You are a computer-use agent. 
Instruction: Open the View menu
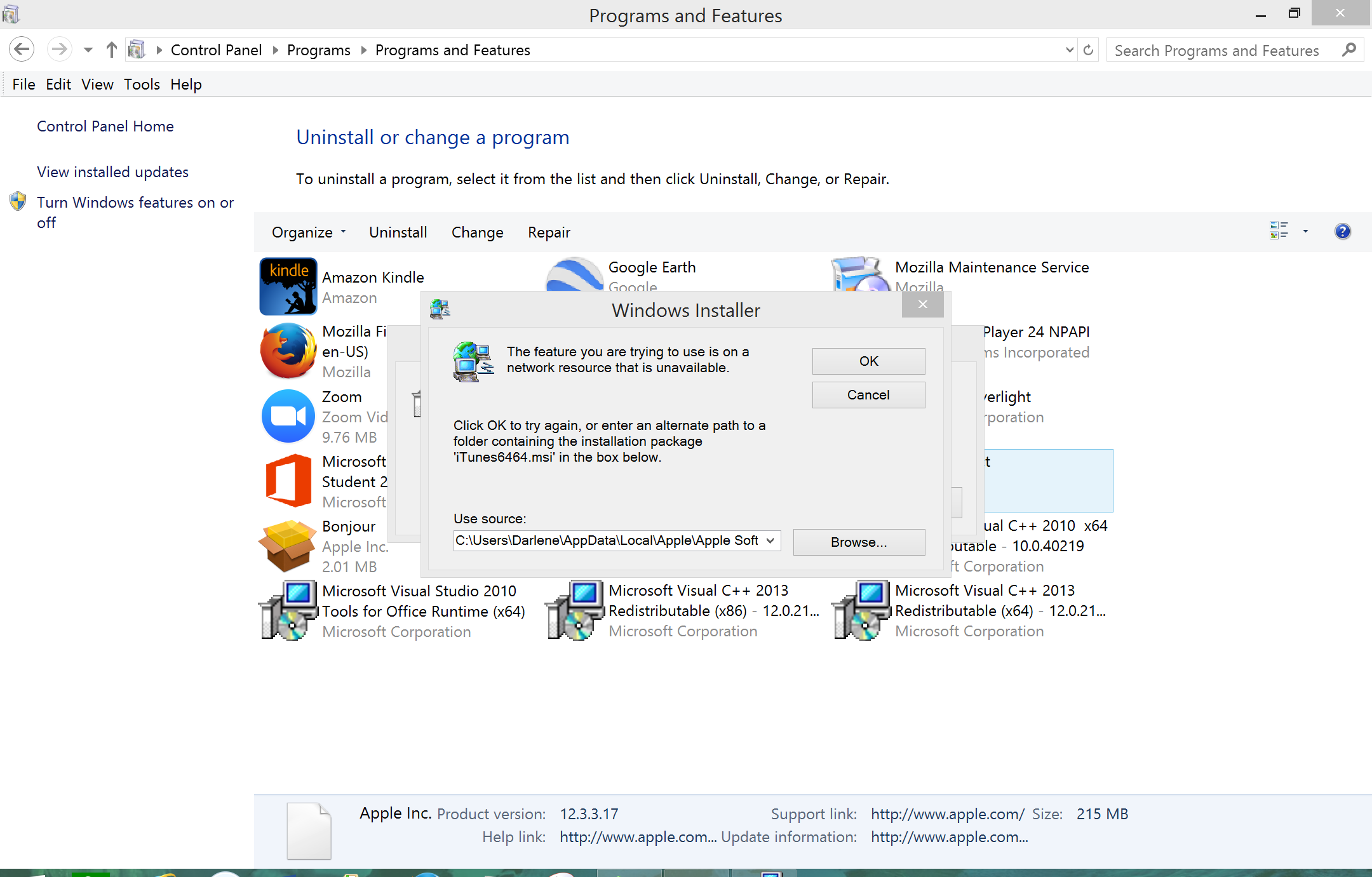click(97, 84)
